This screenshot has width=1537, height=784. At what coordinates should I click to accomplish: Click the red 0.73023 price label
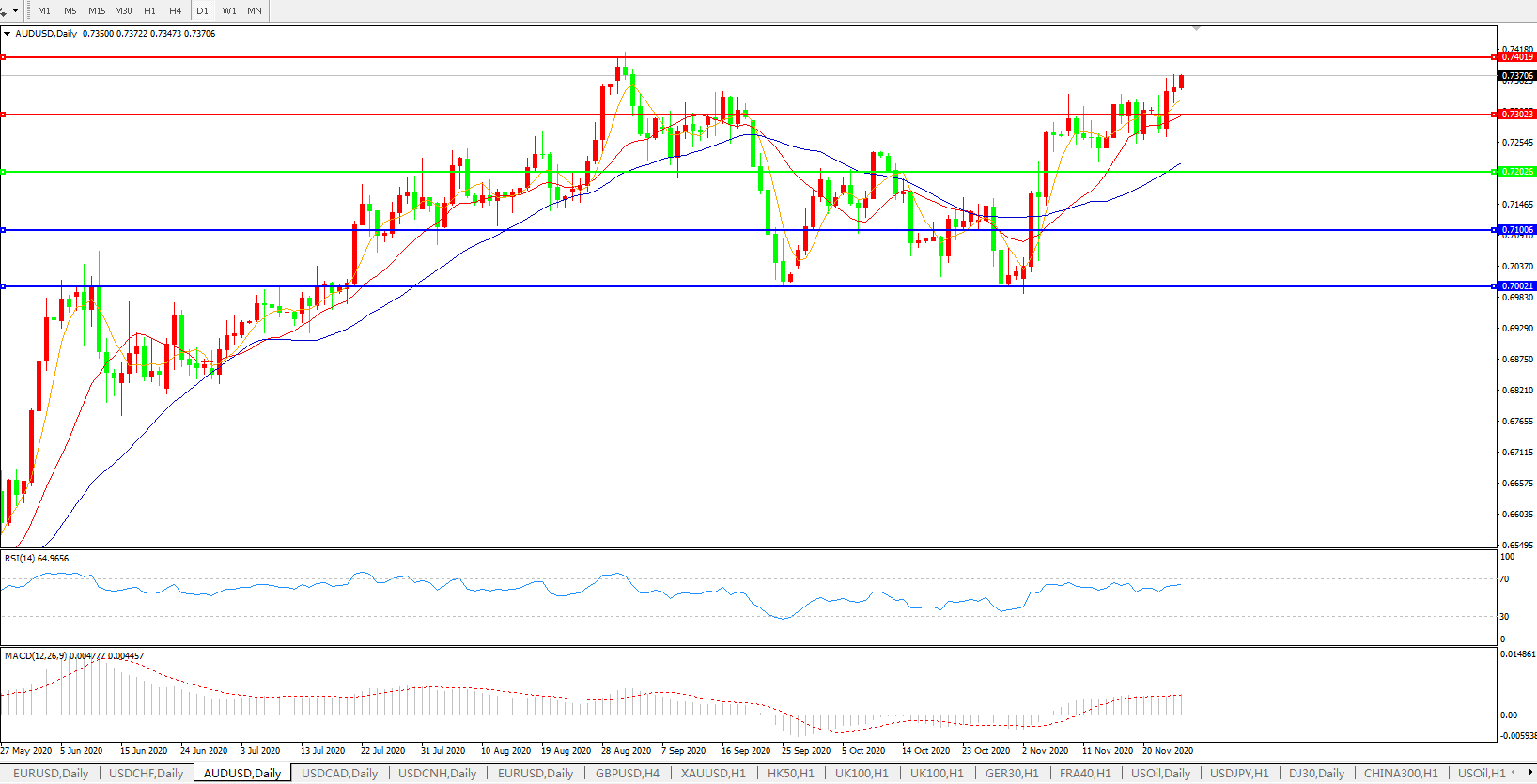[x=1517, y=115]
